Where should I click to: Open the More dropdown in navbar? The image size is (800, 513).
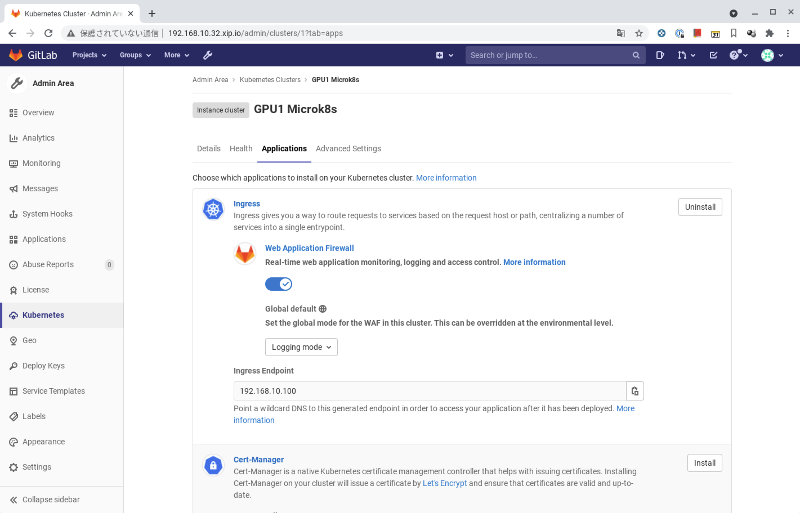click(177, 55)
